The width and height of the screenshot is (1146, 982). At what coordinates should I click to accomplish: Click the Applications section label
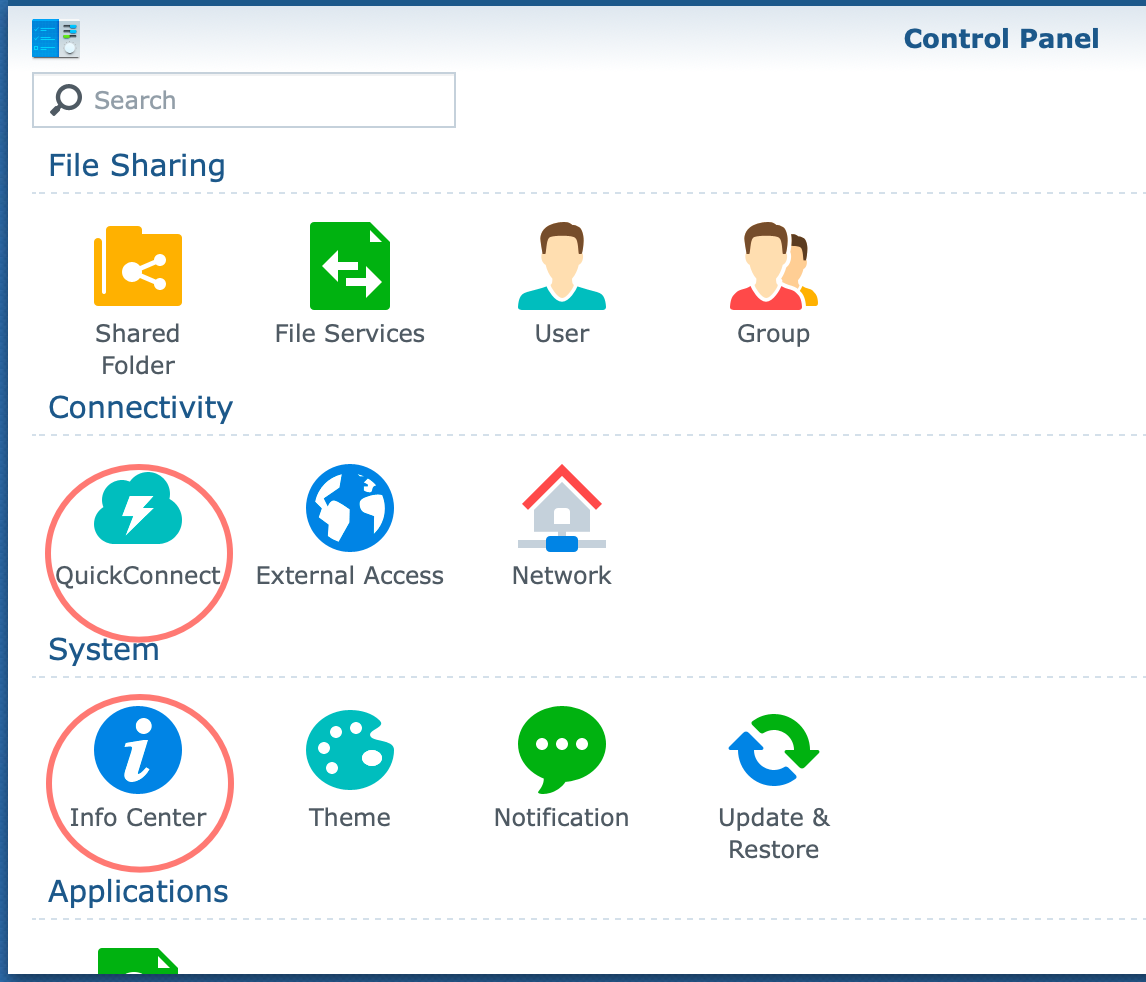[x=137, y=891]
